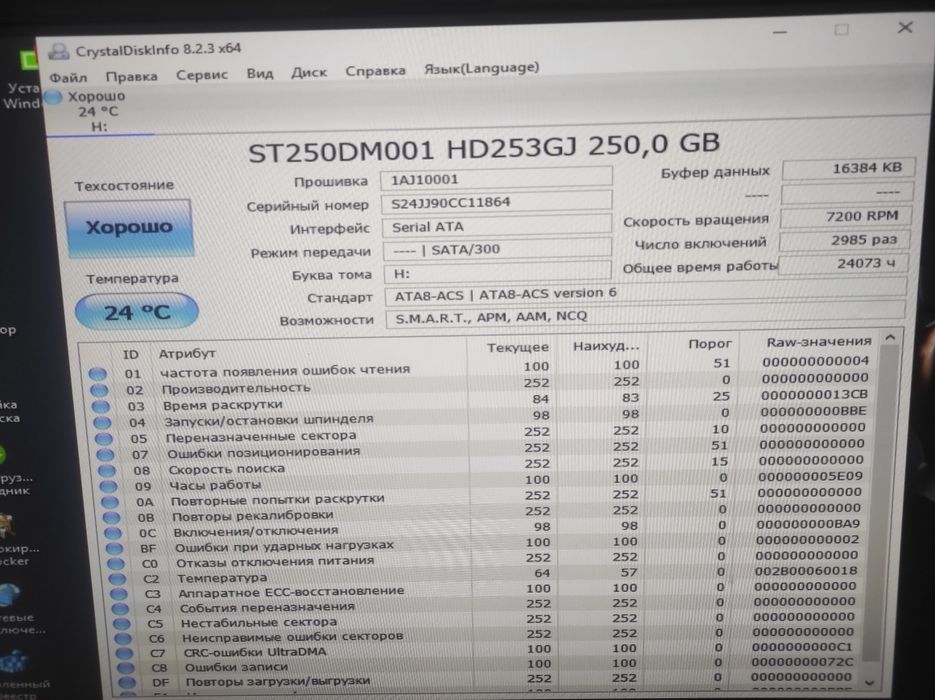Viewport: 935px width, 700px height.
Task: Click status icon for 0B Повторы рекалибровки
Action: pos(112,518)
